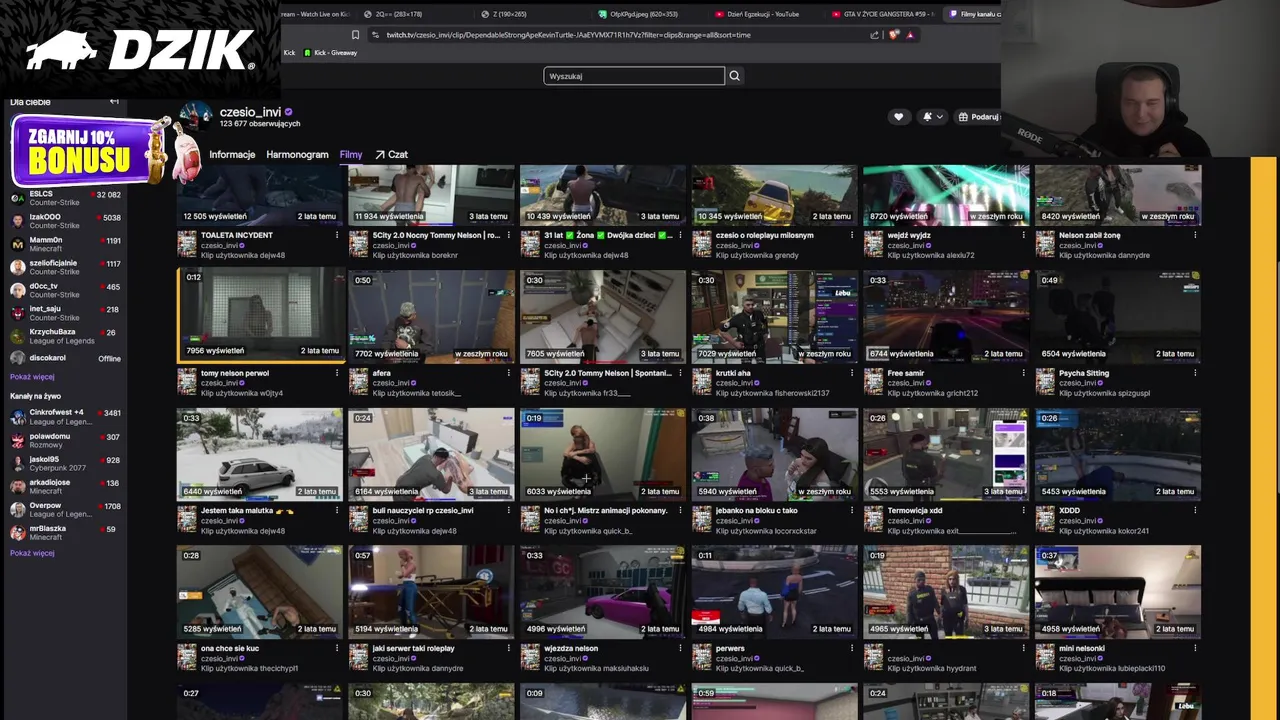Open XDDD clip title link
Viewport: 1280px width, 720px height.
[x=1069, y=510]
